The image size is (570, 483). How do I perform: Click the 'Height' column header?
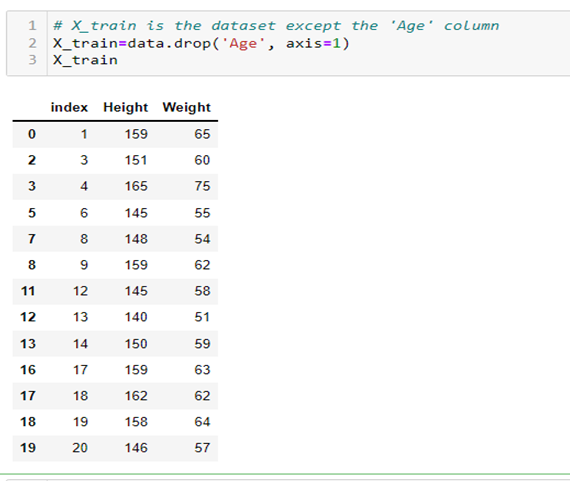click(x=125, y=107)
